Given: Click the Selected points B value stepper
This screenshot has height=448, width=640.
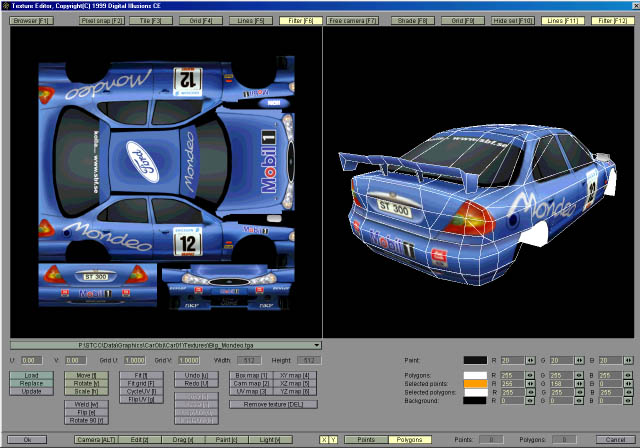Looking at the screenshot, I should (628, 384).
